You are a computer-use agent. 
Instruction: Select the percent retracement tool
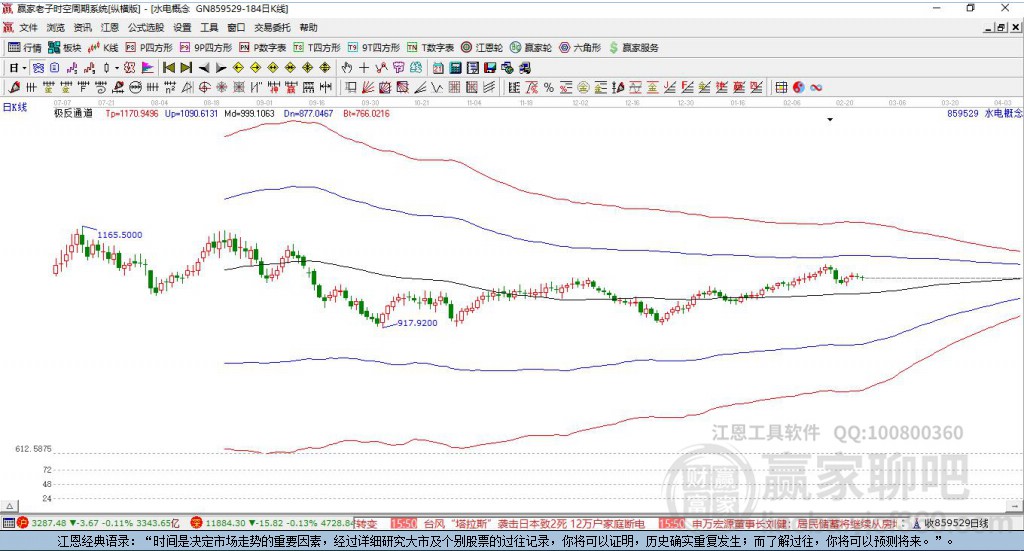pyautogui.click(x=549, y=87)
